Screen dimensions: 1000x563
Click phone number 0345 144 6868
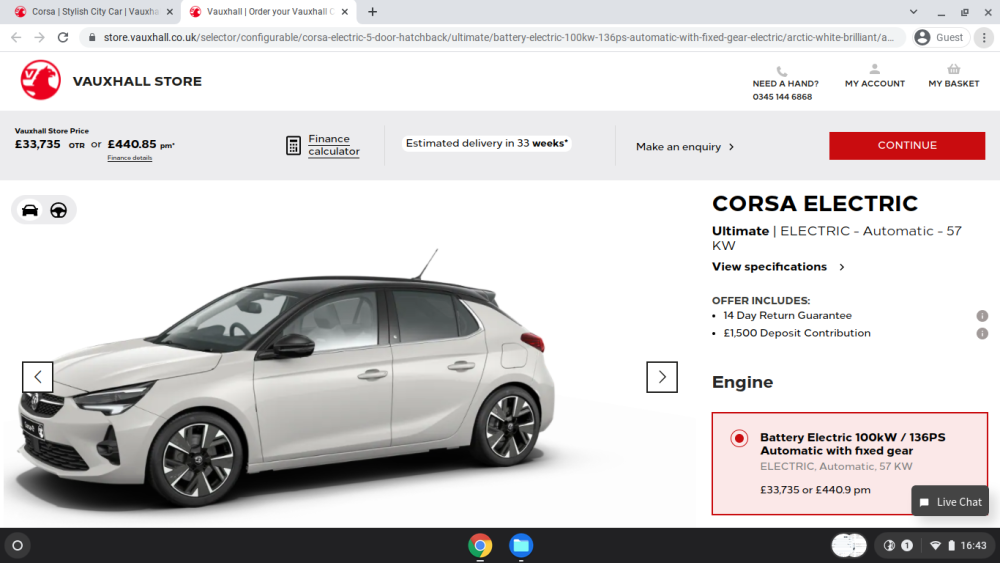click(x=782, y=97)
